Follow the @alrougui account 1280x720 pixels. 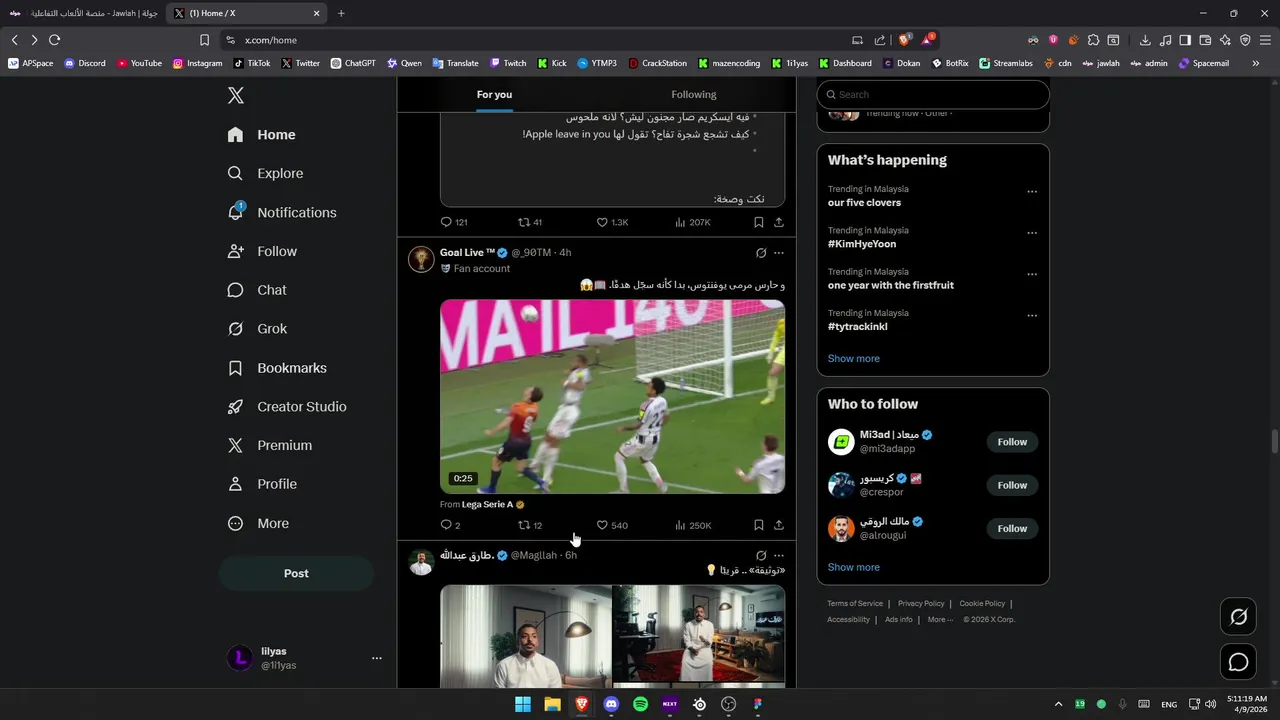pos(1012,528)
